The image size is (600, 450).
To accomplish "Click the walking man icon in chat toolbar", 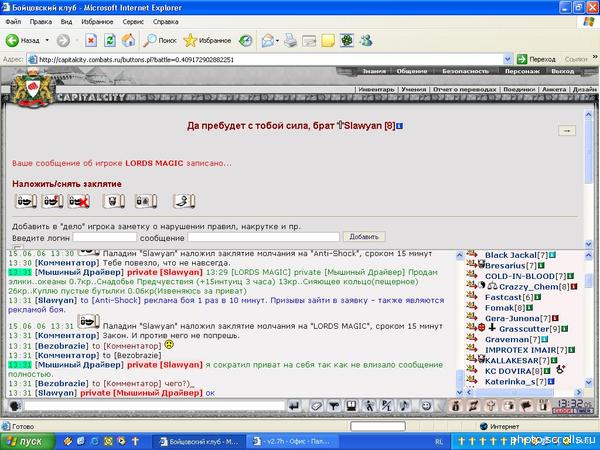I will pyautogui.click(x=369, y=406).
